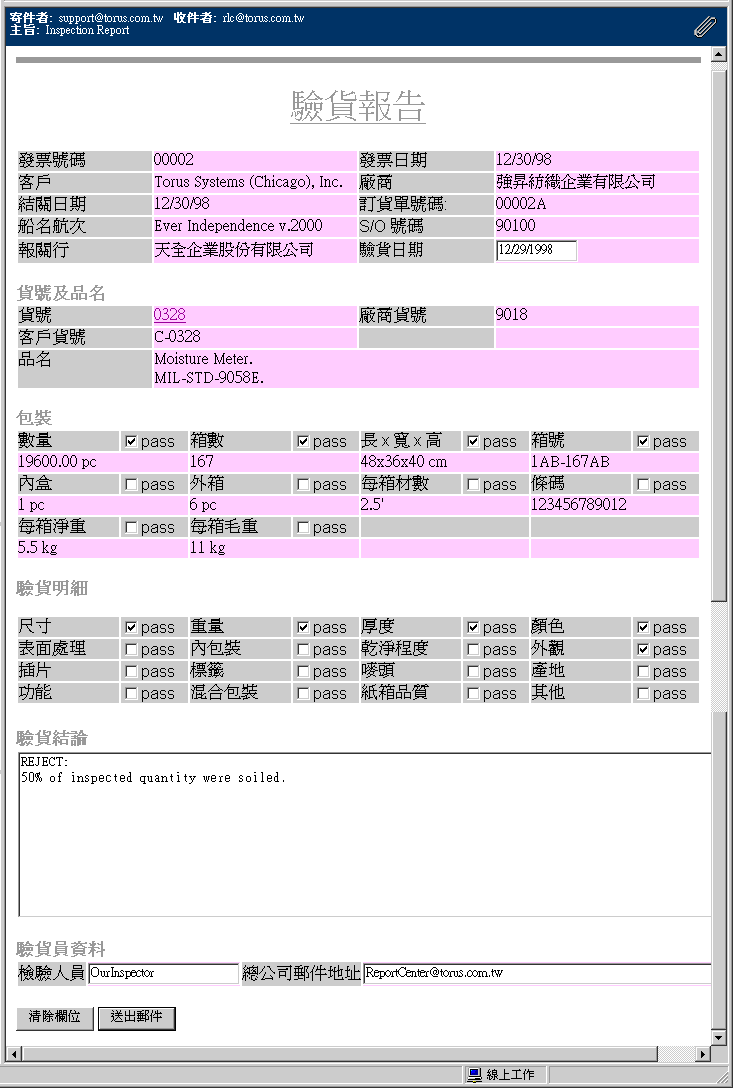Click the 驗貨日期 date field
The image size is (733, 1088).
click(x=537, y=250)
